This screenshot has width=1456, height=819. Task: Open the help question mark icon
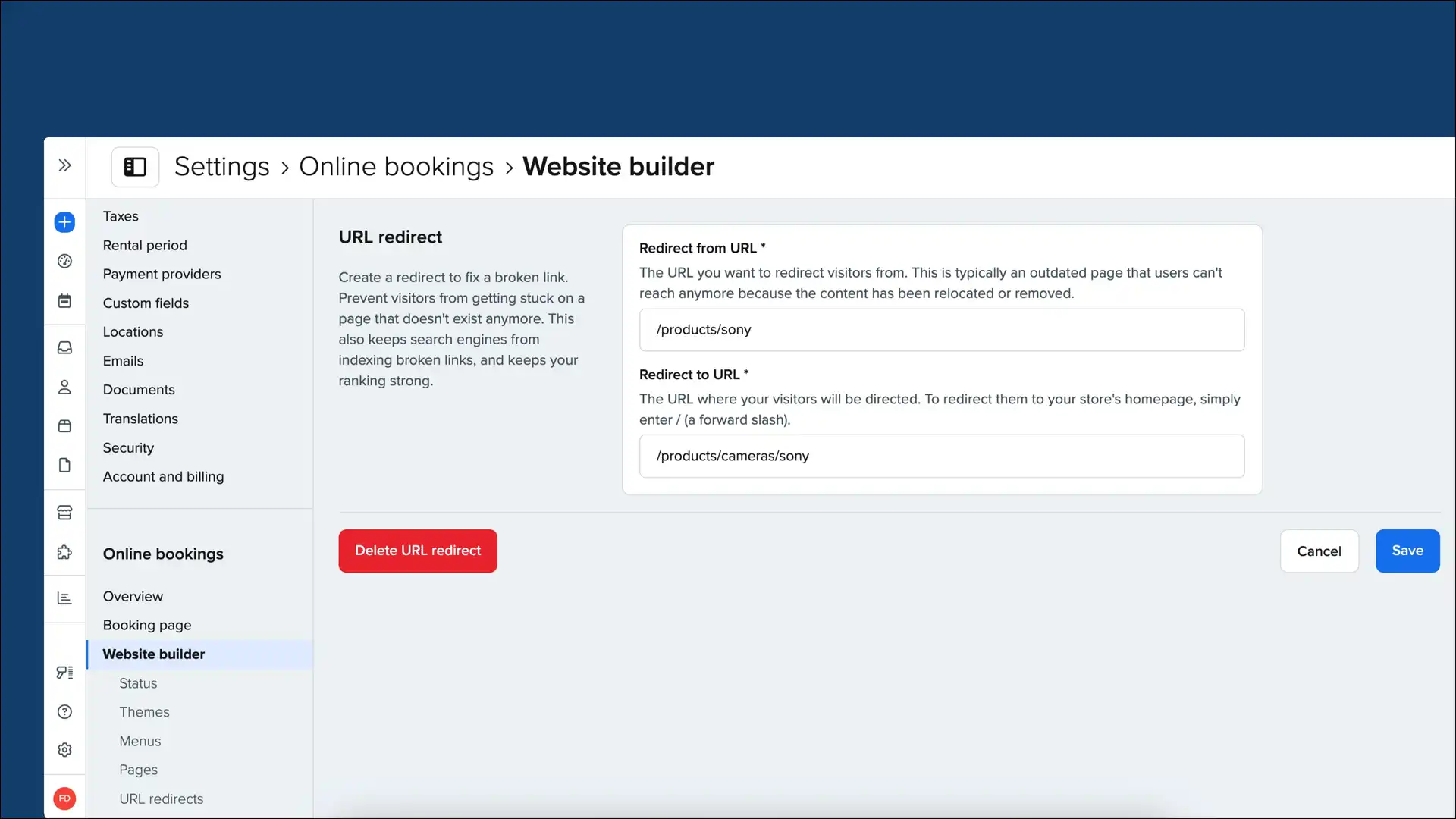coord(64,712)
